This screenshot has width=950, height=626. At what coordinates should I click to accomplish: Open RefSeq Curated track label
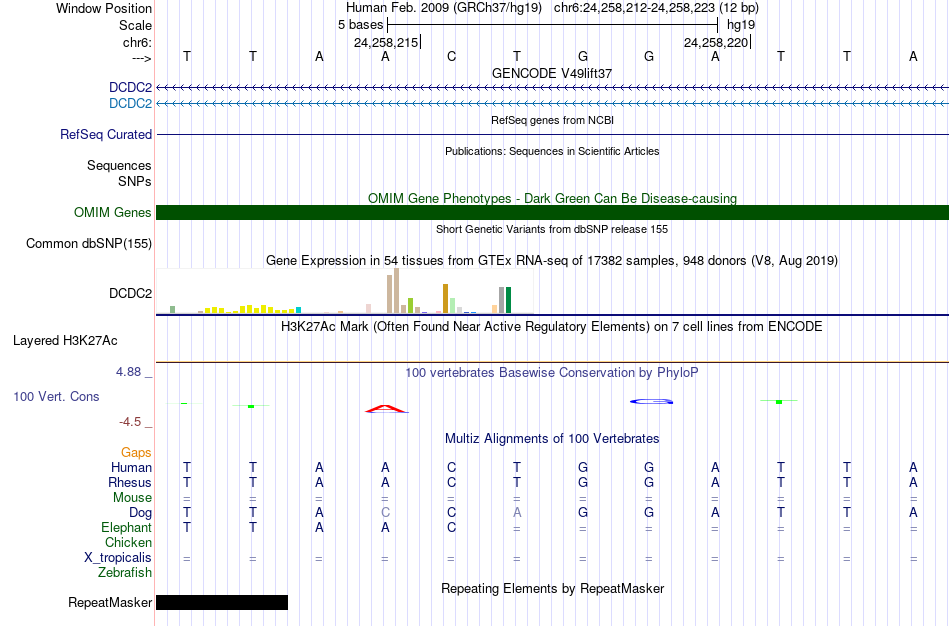(106, 135)
